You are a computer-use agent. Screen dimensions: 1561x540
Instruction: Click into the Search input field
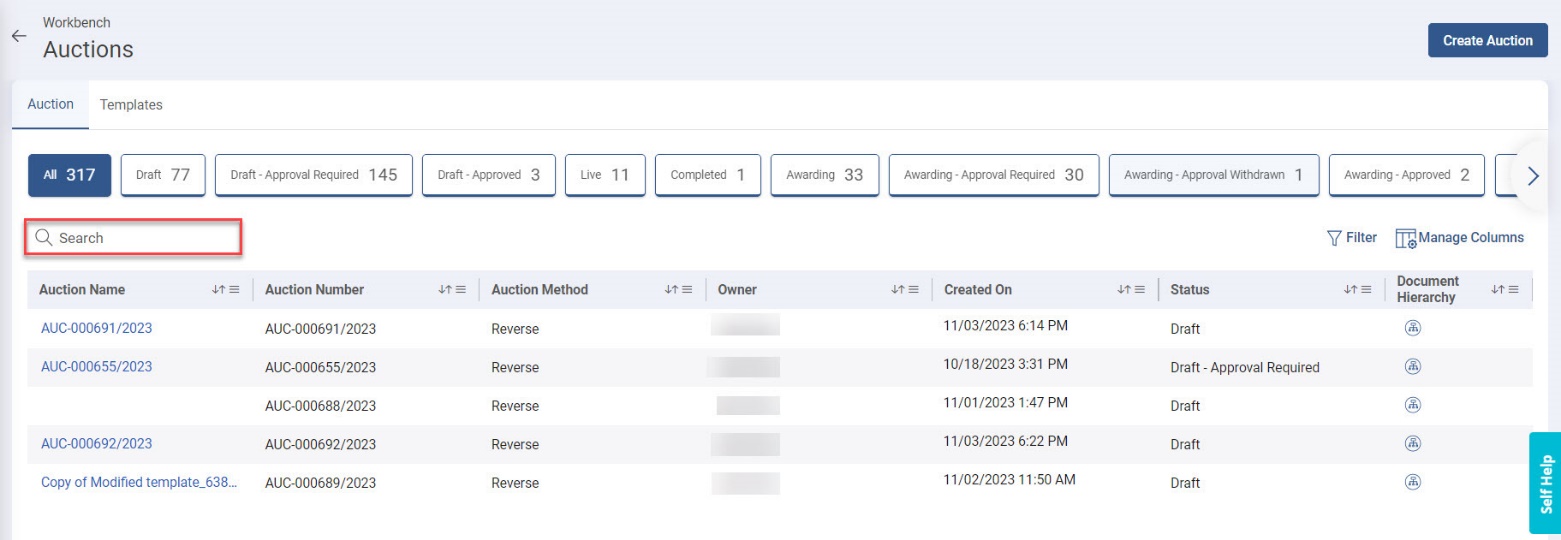point(140,238)
